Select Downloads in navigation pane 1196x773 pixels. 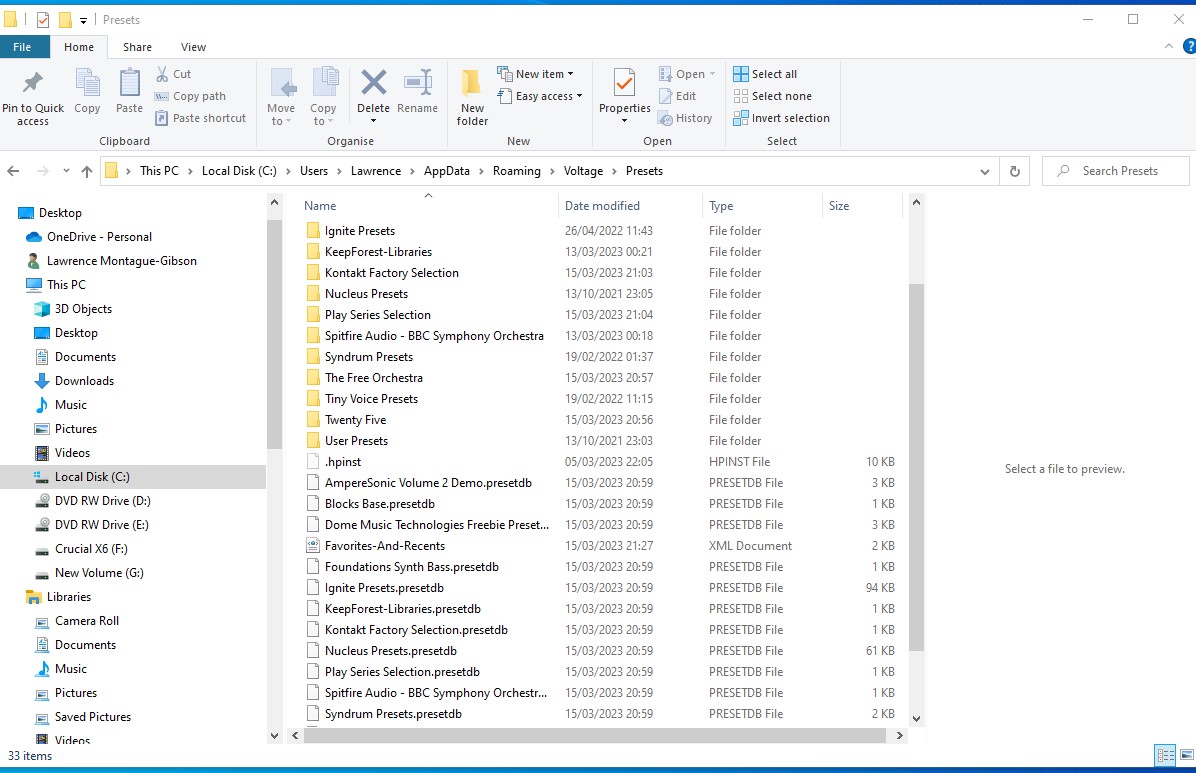[84, 381]
